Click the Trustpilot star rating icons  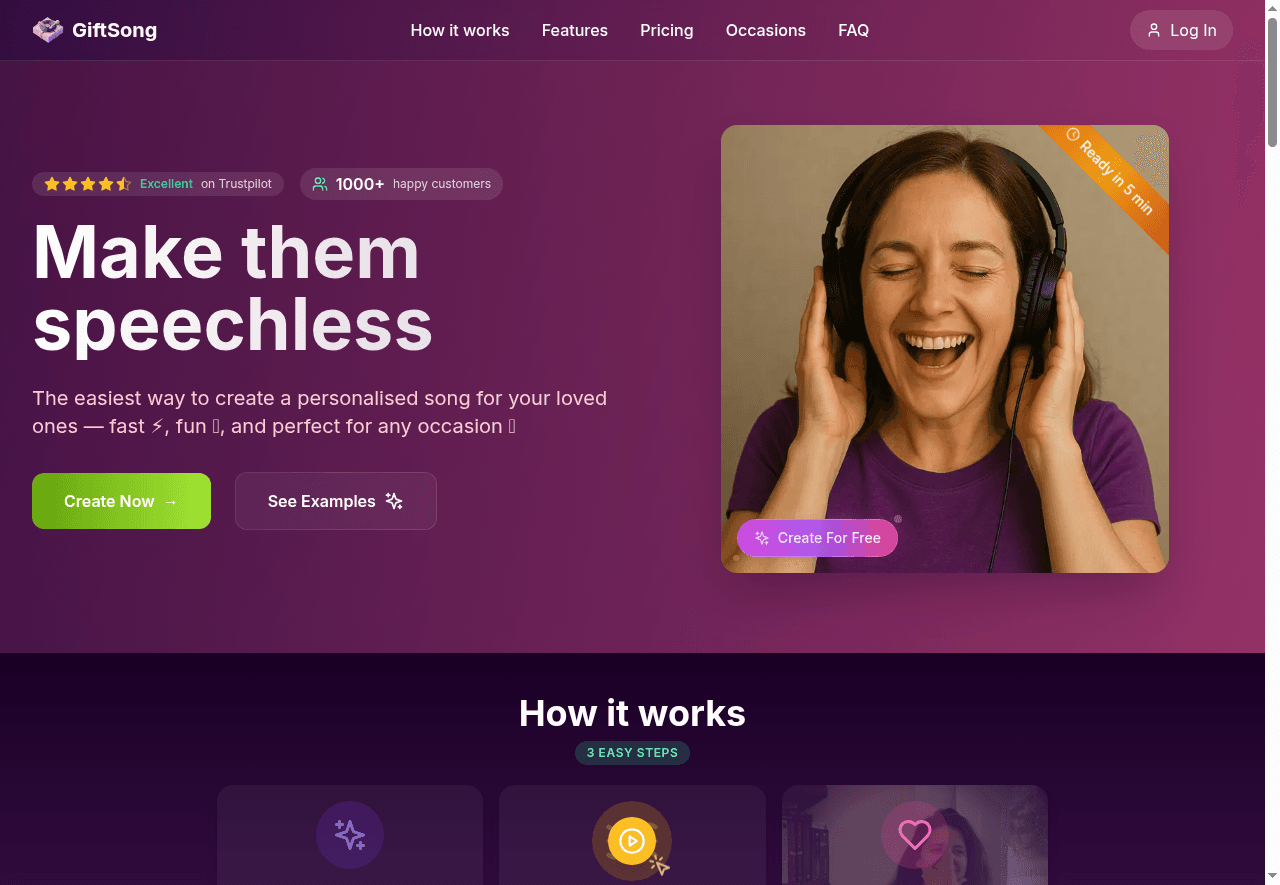click(x=88, y=184)
